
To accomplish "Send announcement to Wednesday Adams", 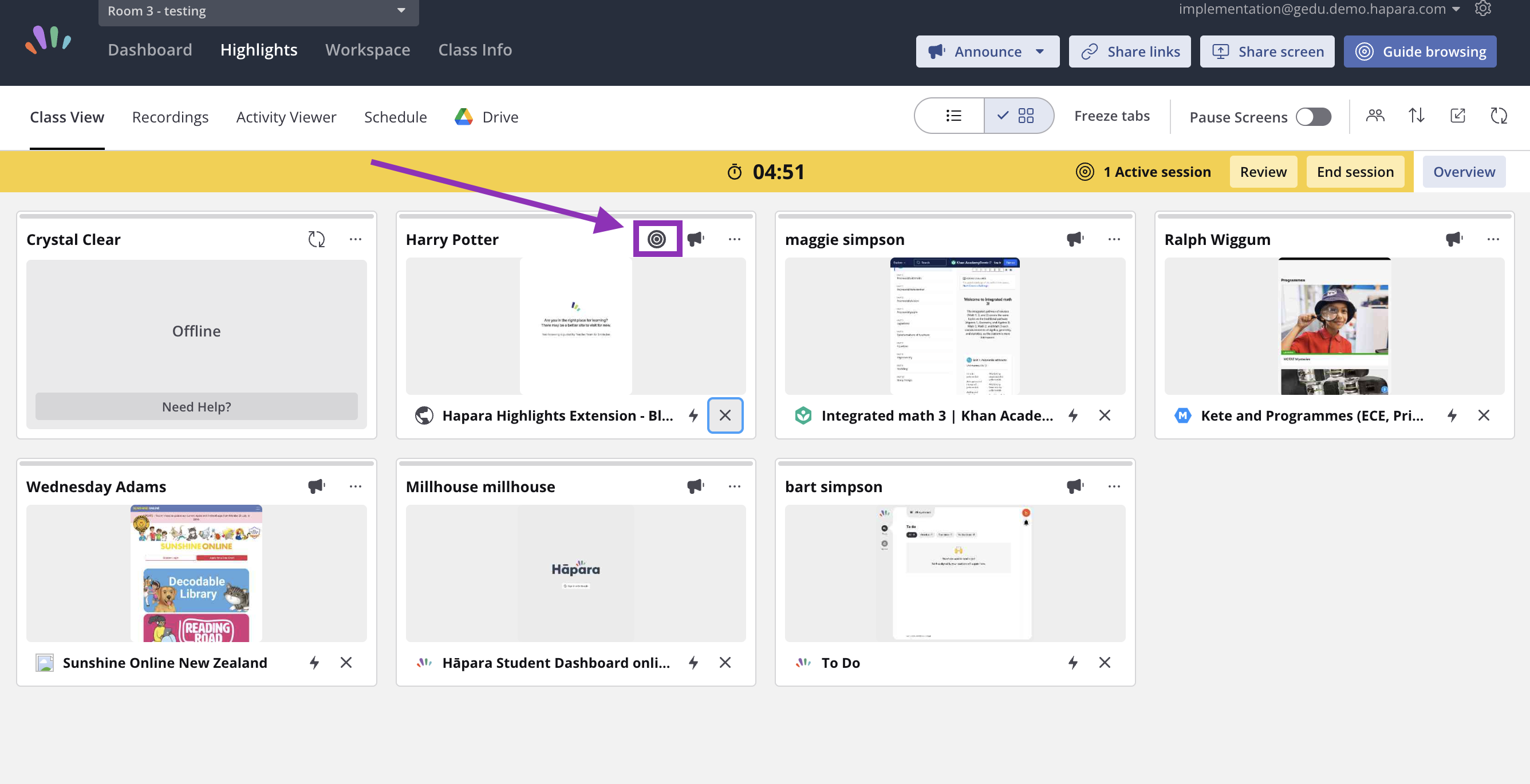I will (x=317, y=486).
